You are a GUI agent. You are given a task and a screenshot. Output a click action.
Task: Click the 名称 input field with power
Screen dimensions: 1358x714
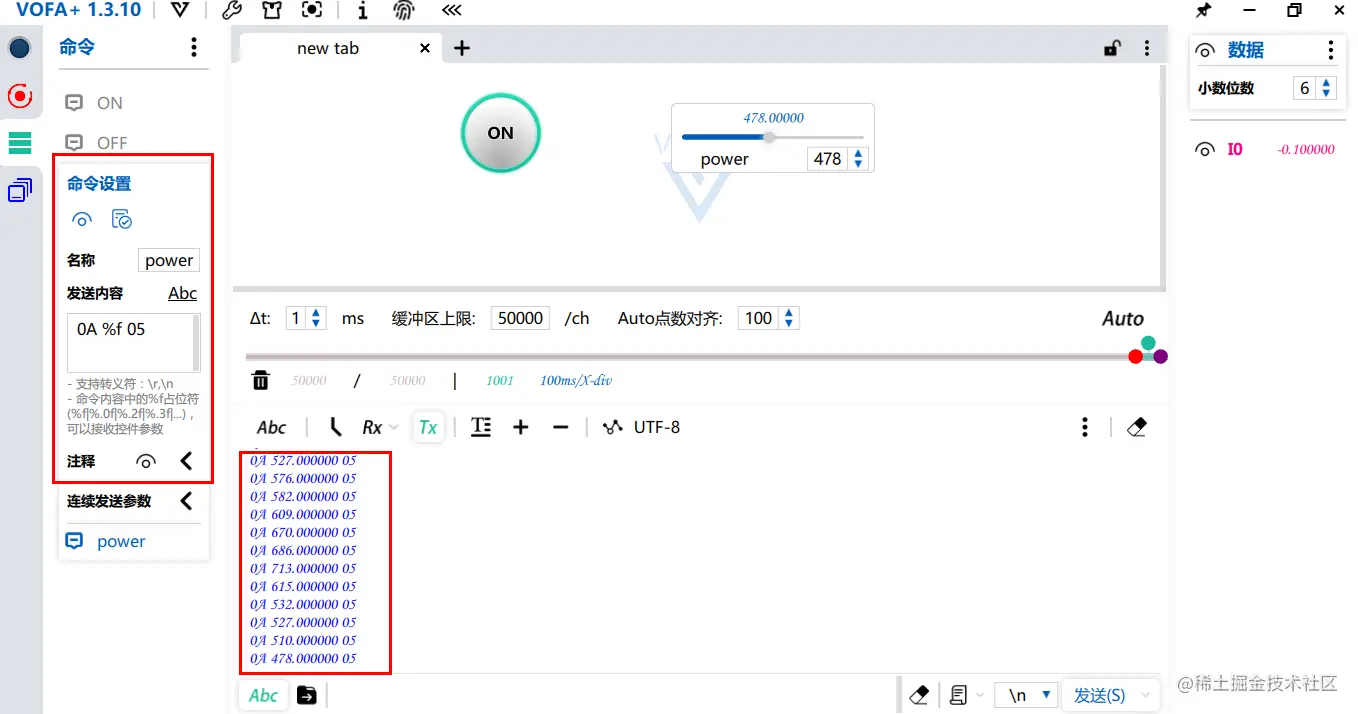coord(169,260)
